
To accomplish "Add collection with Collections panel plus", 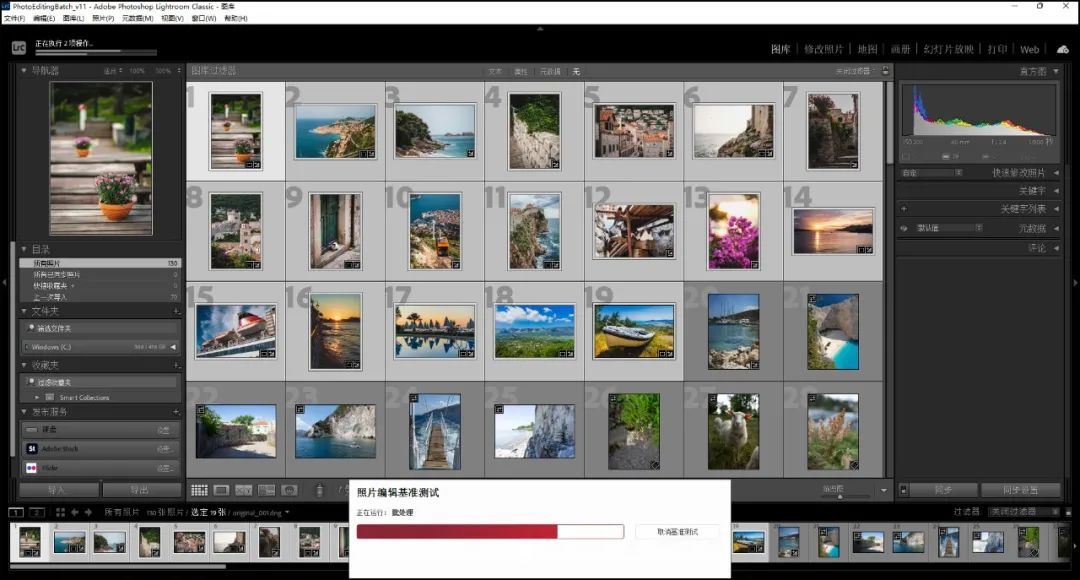I will pyautogui.click(x=176, y=365).
